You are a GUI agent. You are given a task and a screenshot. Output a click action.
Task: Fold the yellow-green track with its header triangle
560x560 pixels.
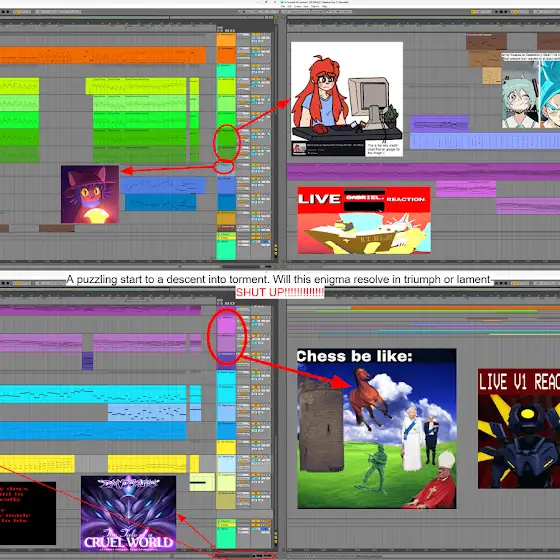219,79
